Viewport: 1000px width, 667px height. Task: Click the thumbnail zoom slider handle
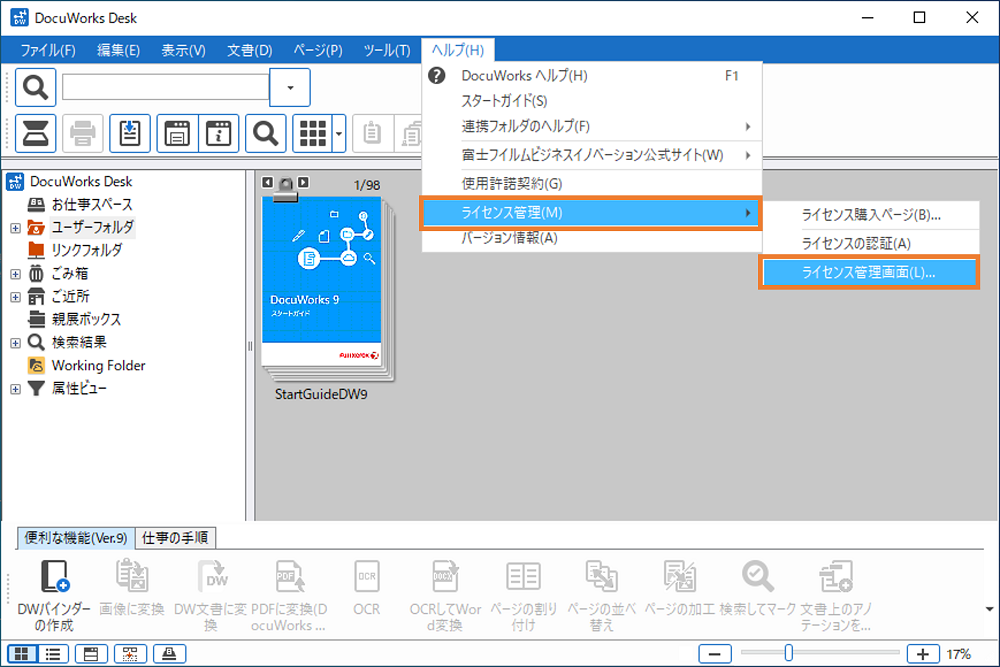pyautogui.click(x=789, y=653)
